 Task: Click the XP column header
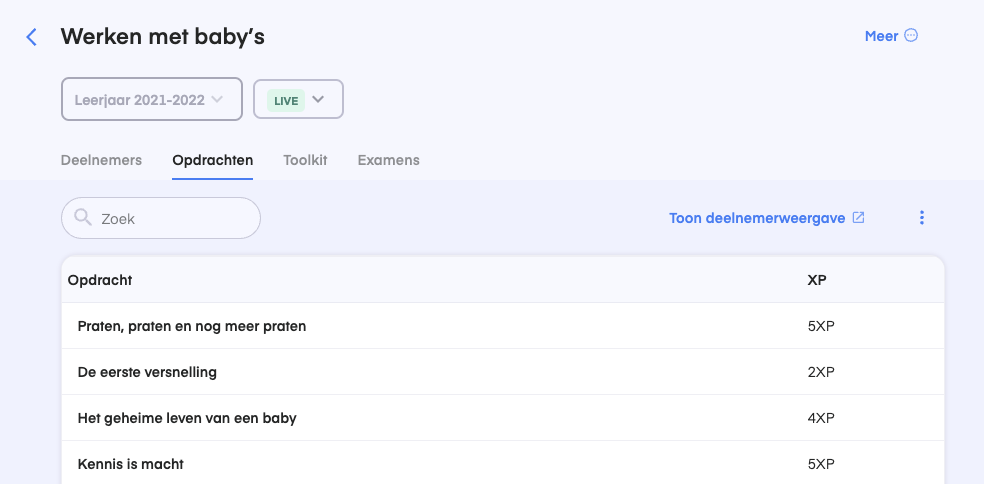coord(817,280)
